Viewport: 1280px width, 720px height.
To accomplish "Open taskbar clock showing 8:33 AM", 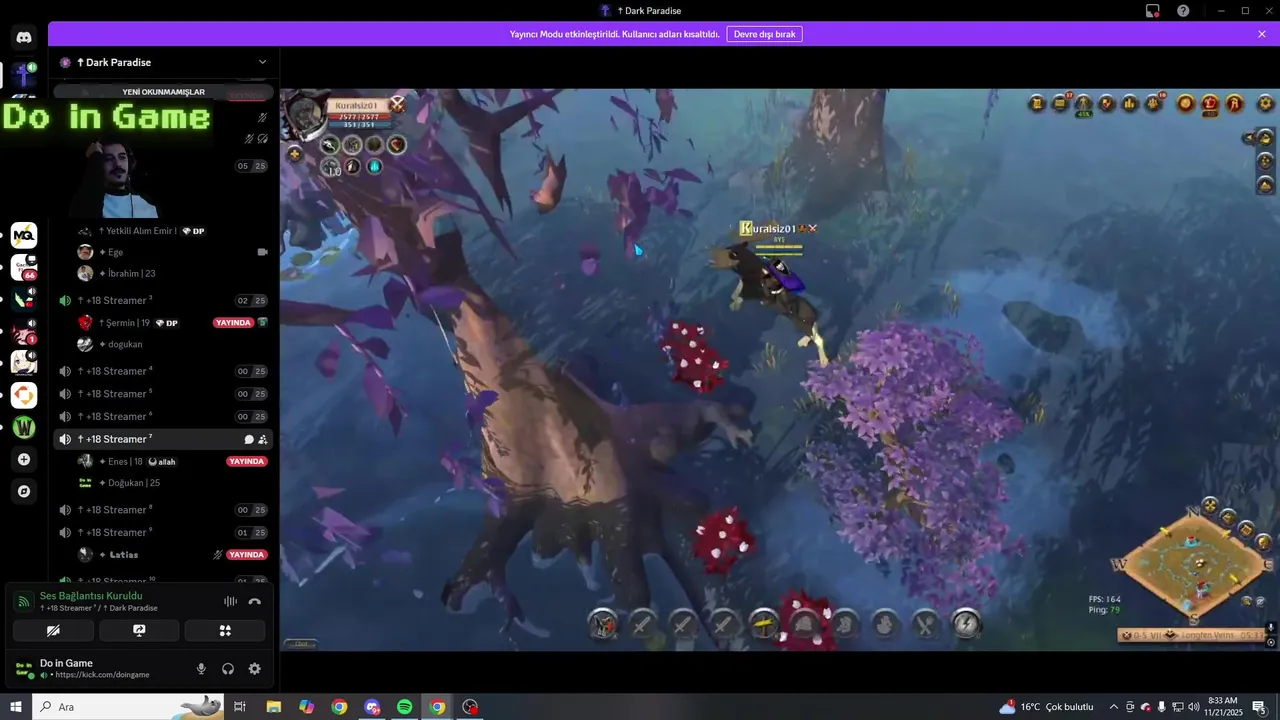I will [1222, 707].
